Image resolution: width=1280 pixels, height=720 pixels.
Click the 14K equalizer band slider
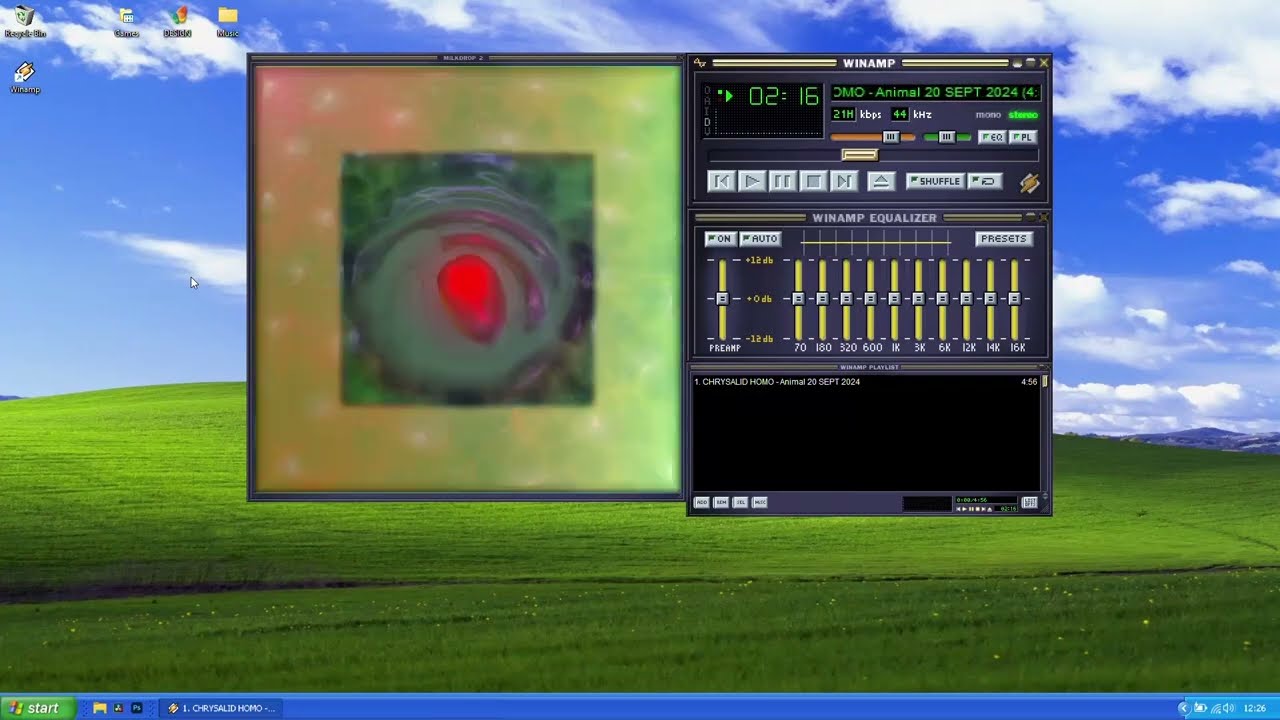coord(990,298)
